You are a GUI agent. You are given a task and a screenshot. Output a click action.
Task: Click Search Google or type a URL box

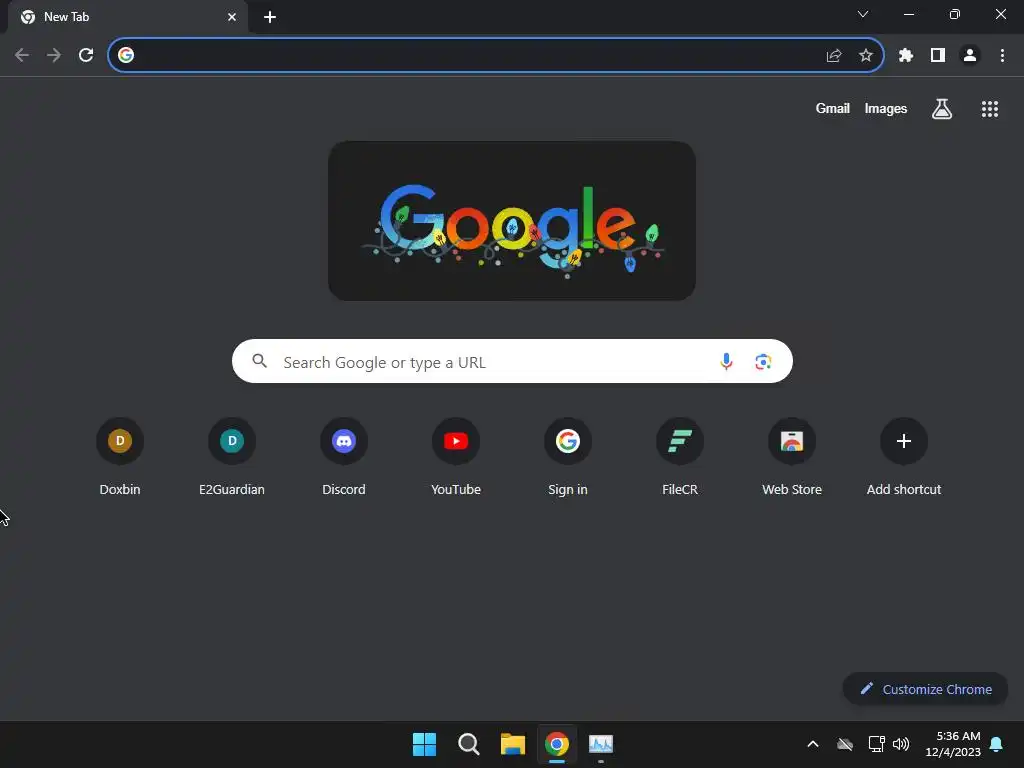coord(512,361)
